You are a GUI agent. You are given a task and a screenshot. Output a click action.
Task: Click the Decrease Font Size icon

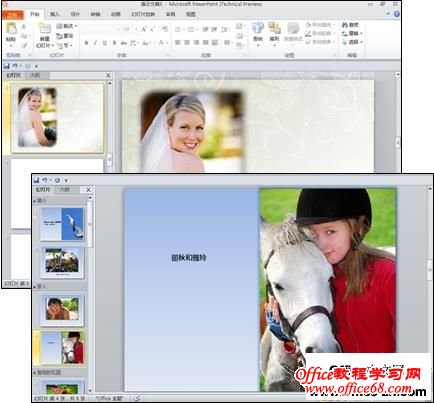(x=152, y=29)
